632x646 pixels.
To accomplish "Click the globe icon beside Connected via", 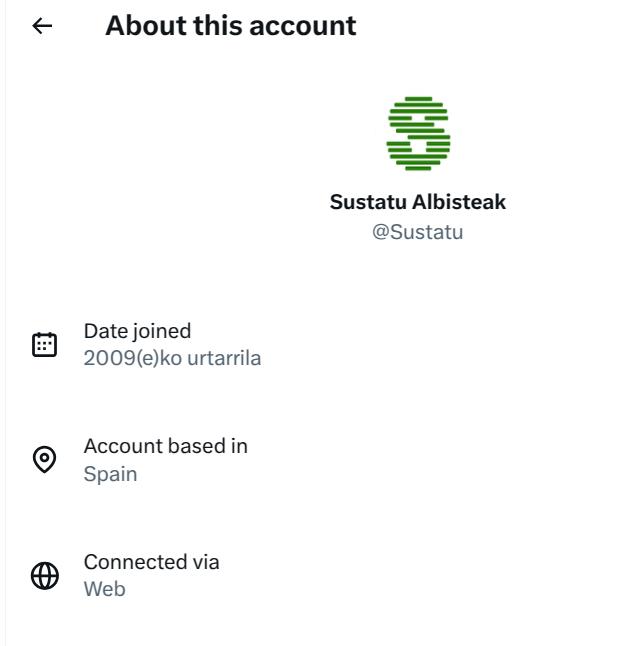I will 45,576.
